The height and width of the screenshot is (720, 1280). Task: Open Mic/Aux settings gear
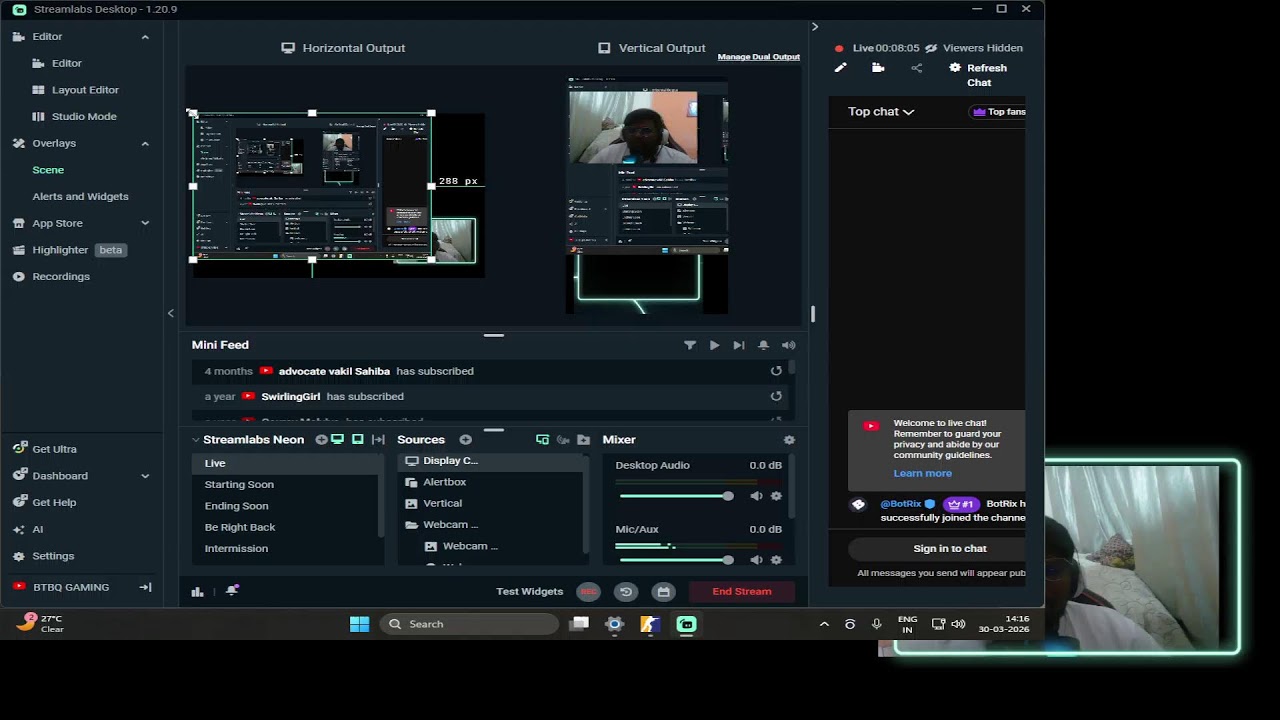pos(776,560)
